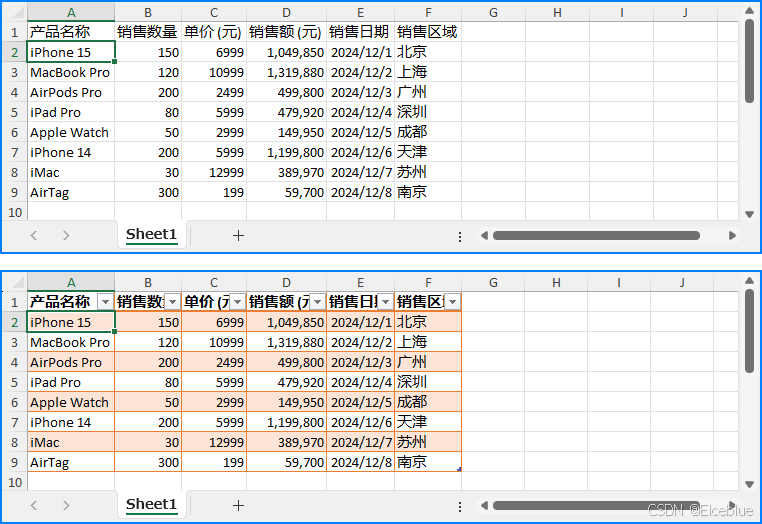Image resolution: width=762 pixels, height=524 pixels.
Task: Select column J header in lower workbook
Action: [x=682, y=282]
